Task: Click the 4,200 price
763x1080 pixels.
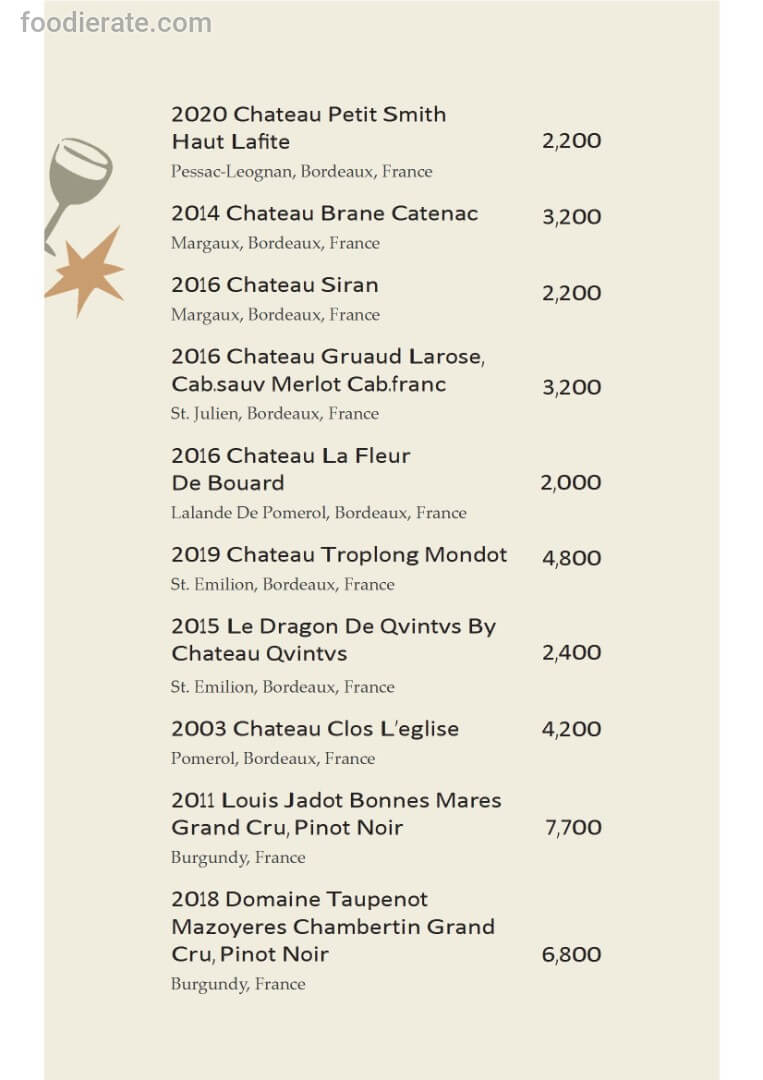Action: (x=571, y=730)
